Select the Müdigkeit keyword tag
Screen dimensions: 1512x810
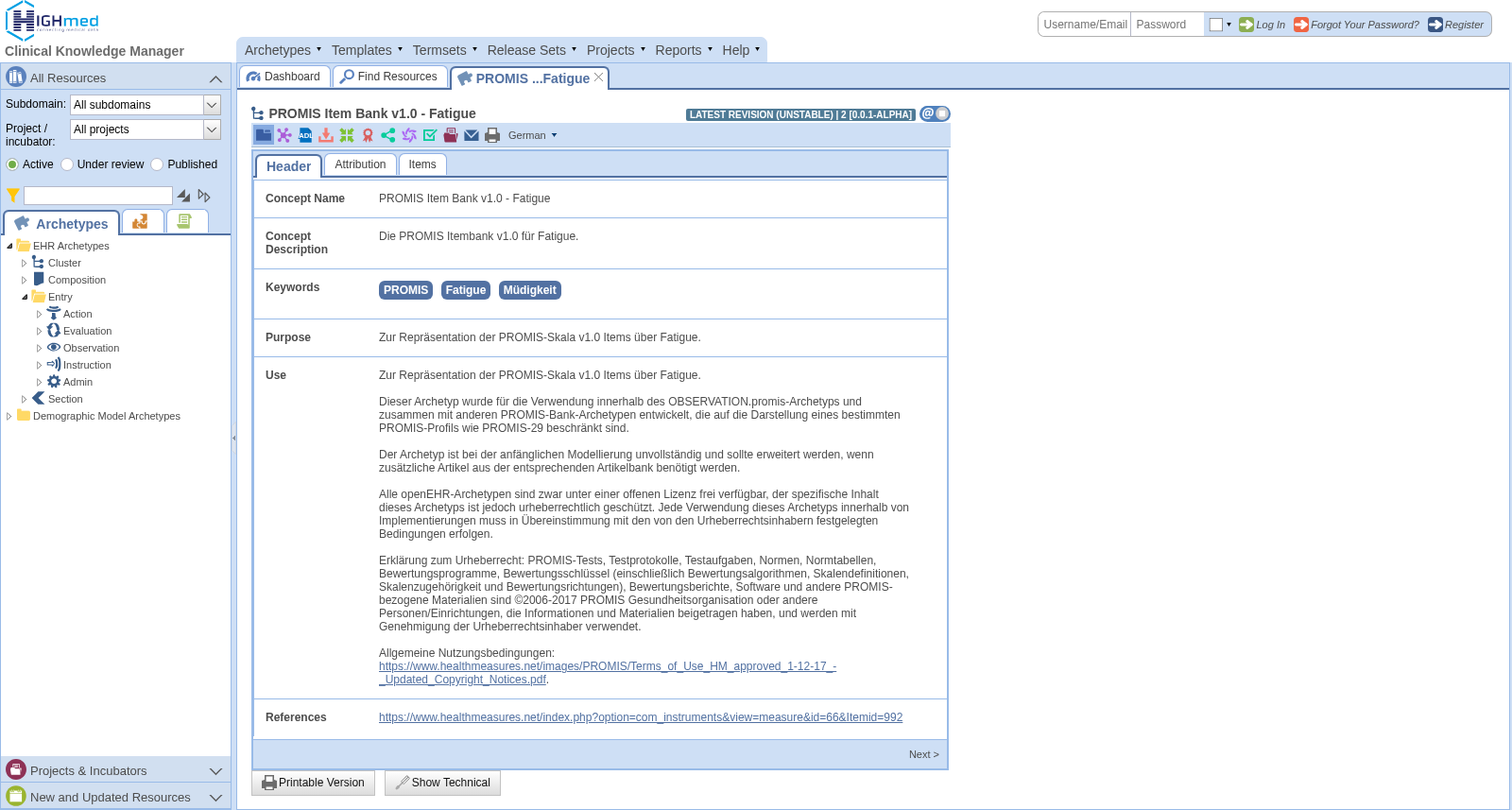click(x=530, y=290)
